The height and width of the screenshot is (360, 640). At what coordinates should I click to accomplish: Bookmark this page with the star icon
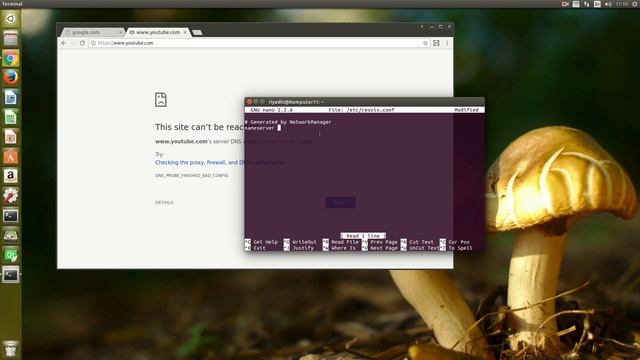(425, 43)
